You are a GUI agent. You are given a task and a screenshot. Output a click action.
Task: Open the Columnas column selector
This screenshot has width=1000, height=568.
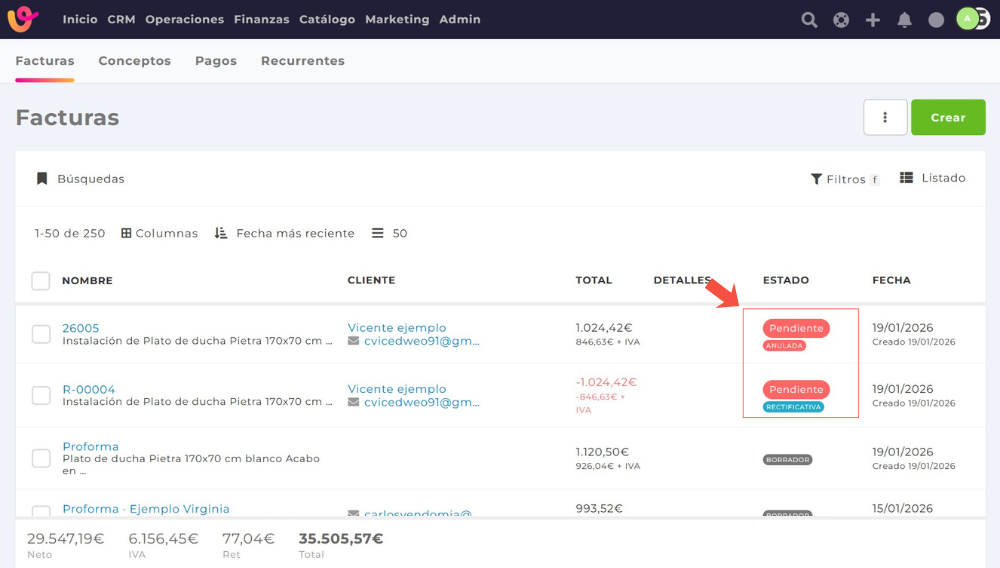click(160, 233)
